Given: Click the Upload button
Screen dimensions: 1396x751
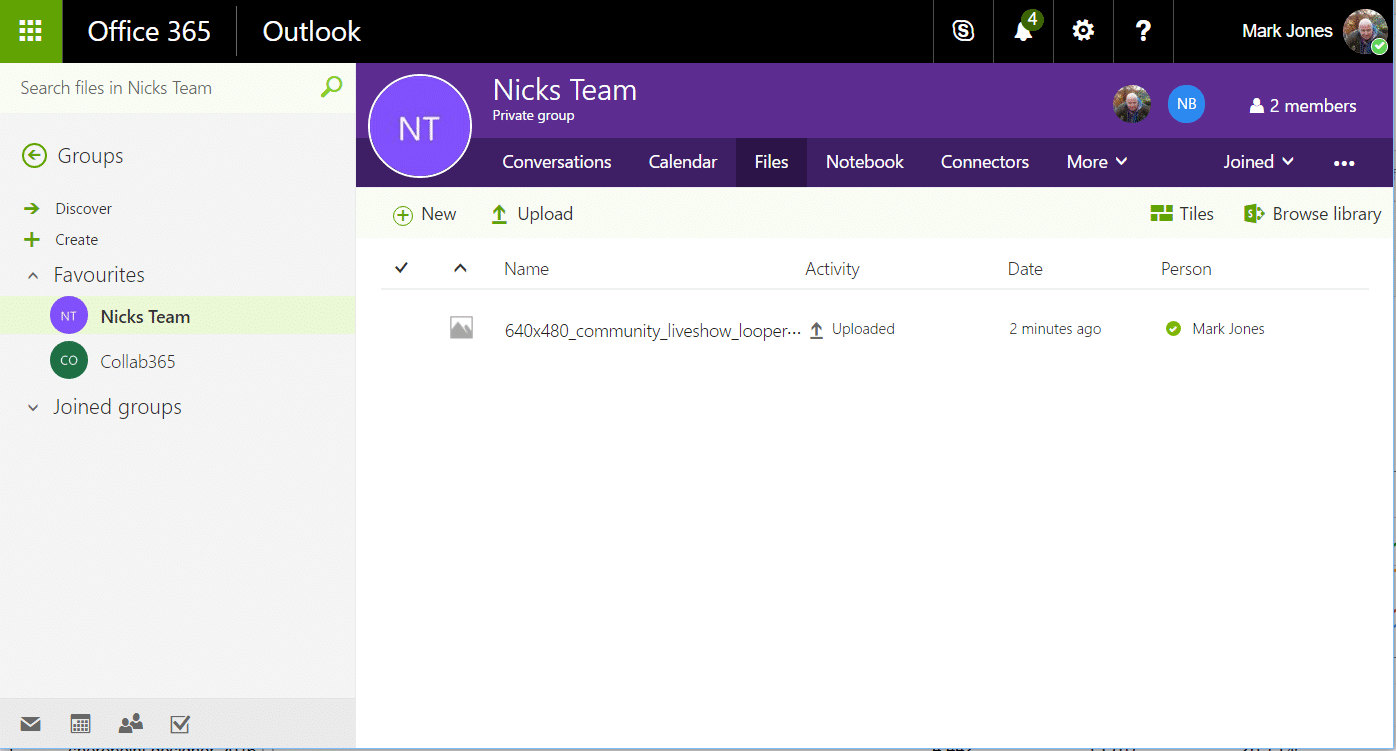Looking at the screenshot, I should coord(531,214).
